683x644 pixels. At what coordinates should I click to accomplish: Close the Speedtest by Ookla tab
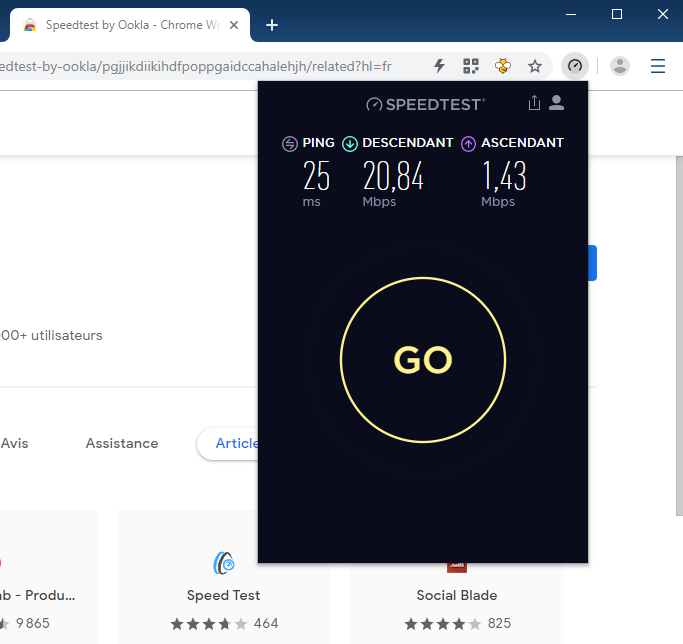[x=234, y=25]
